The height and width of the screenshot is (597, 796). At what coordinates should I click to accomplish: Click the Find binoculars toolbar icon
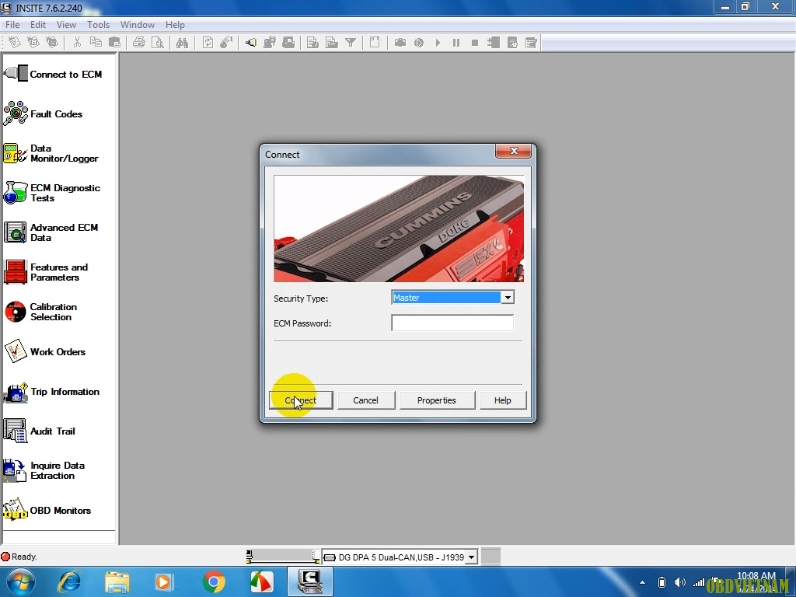pyautogui.click(x=182, y=43)
